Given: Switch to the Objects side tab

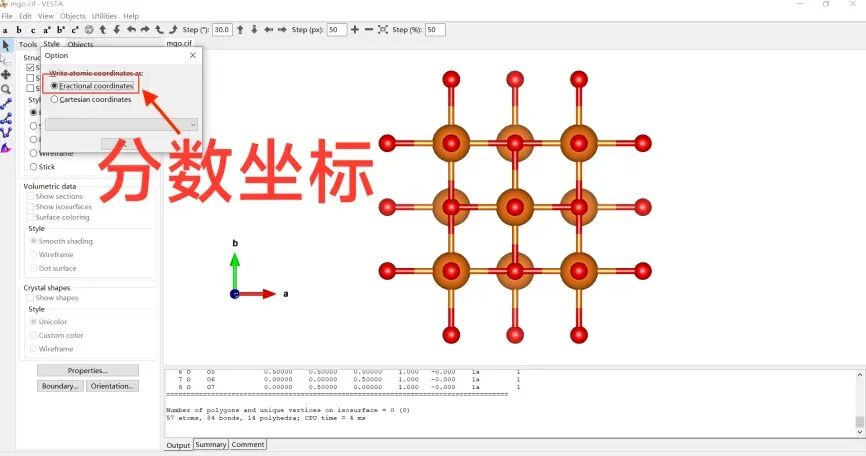Looking at the screenshot, I should click(x=80, y=44).
